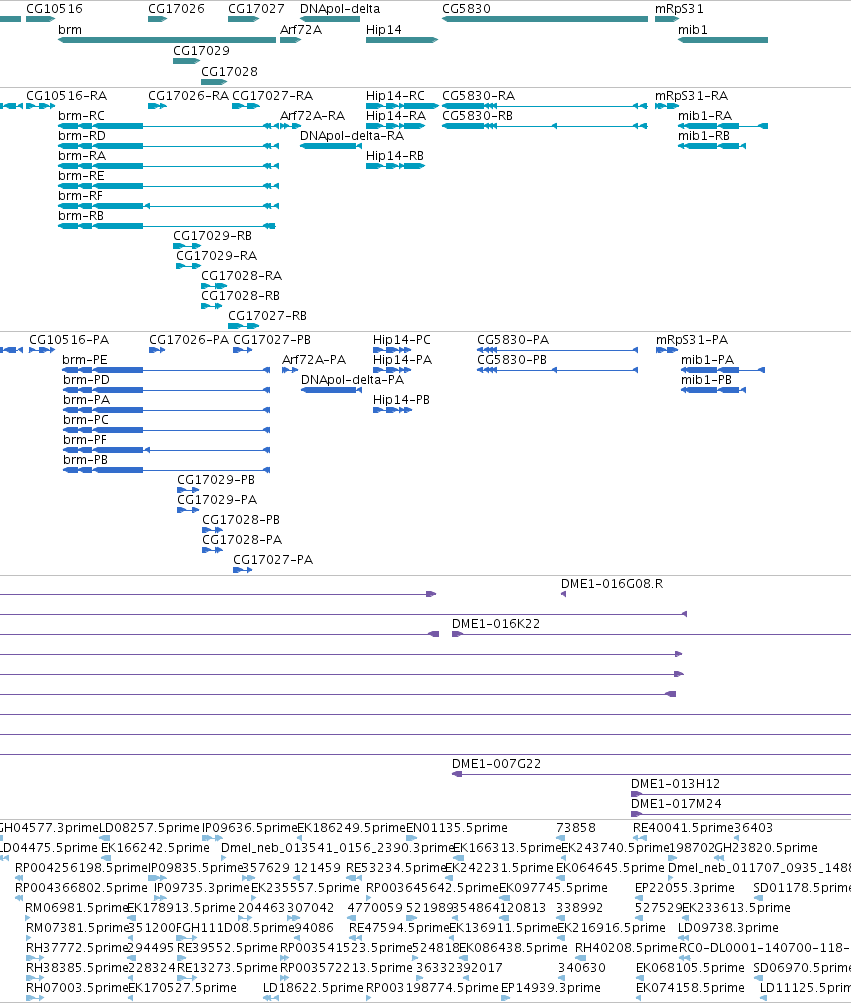Viewport: 851px width, 1003px height.
Task: Select the CG10516 gene label
Action: (x=54, y=9)
